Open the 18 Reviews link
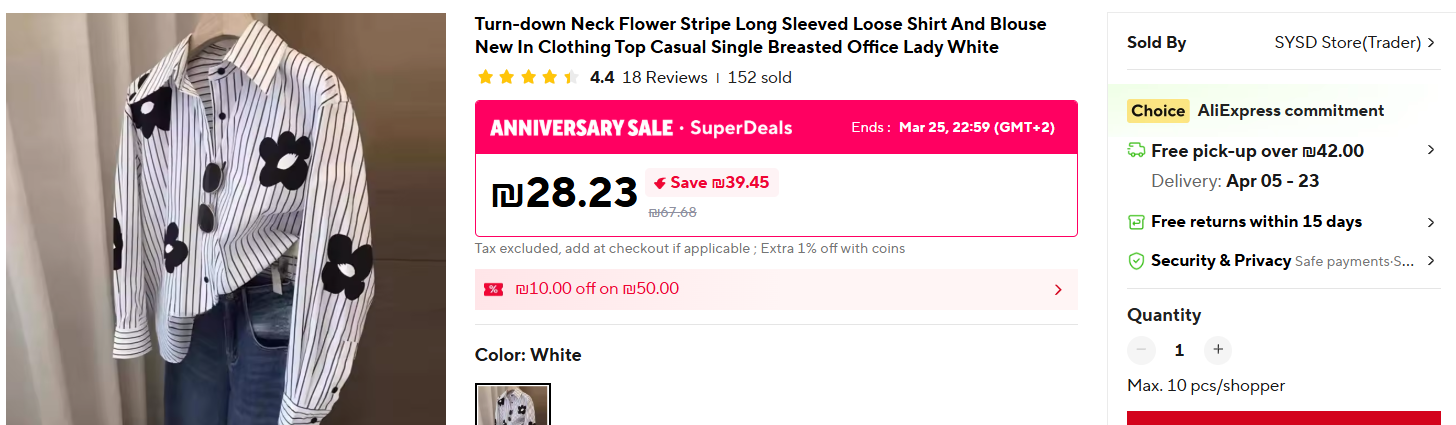Viewport: 1456px width, 425px height. pos(664,77)
